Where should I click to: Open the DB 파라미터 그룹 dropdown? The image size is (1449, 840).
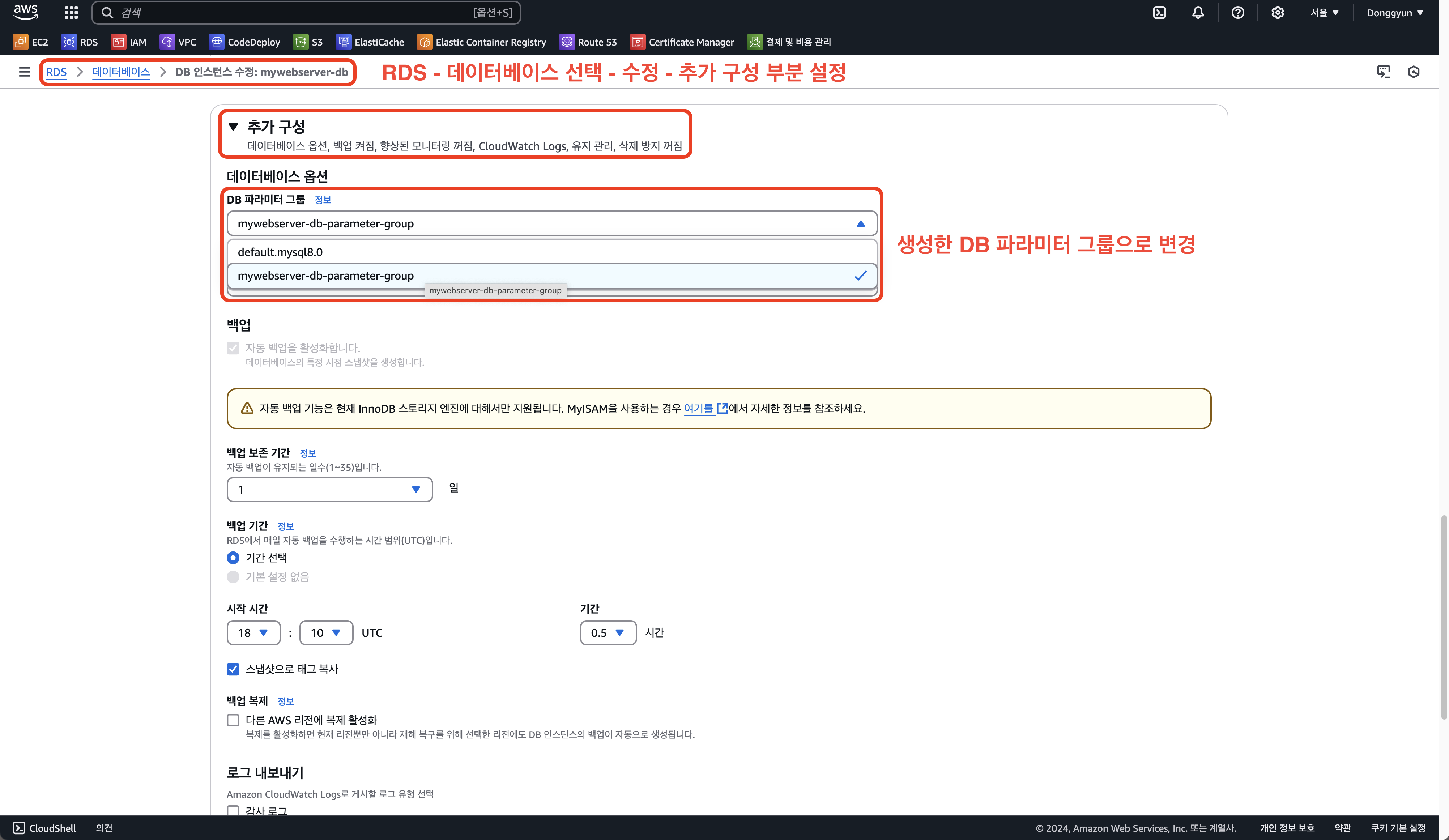point(552,224)
